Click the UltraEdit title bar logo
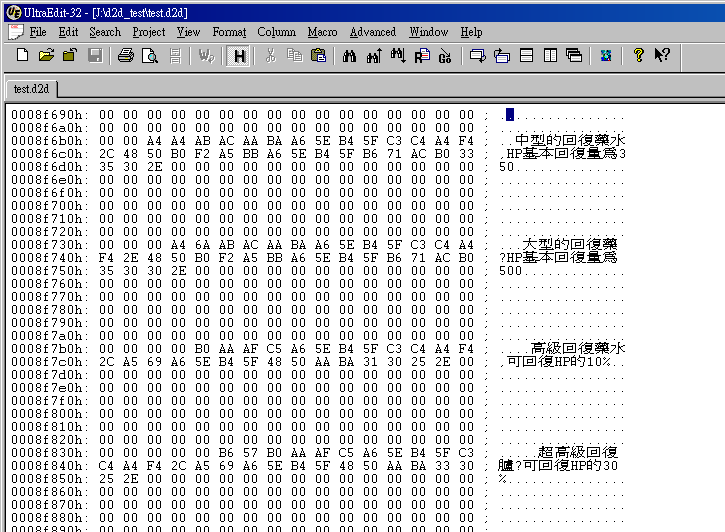Screen dimensions: 725x532 (x=13, y=12)
